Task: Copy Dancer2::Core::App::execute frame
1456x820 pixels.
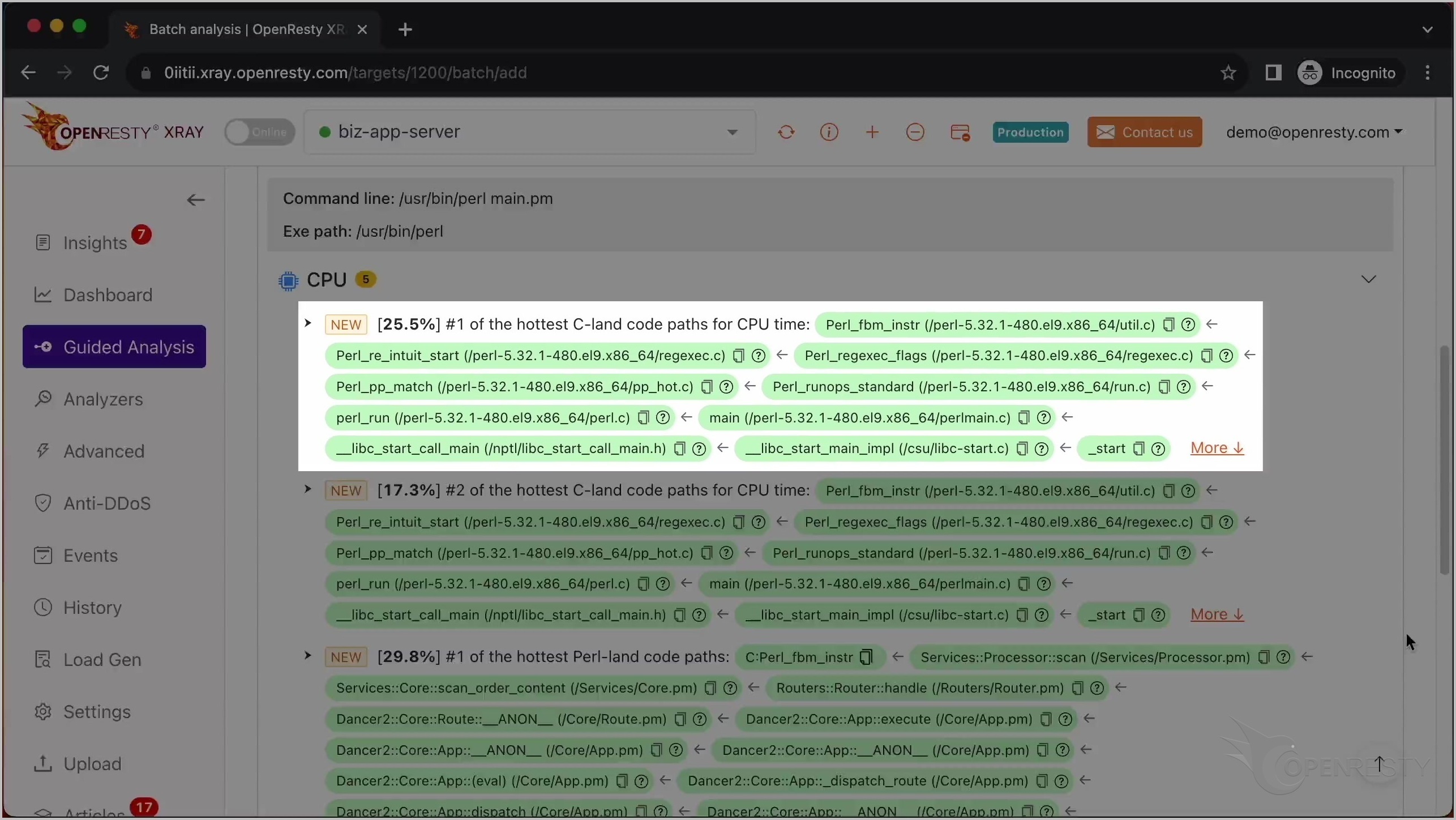Action: pyautogui.click(x=1046, y=719)
